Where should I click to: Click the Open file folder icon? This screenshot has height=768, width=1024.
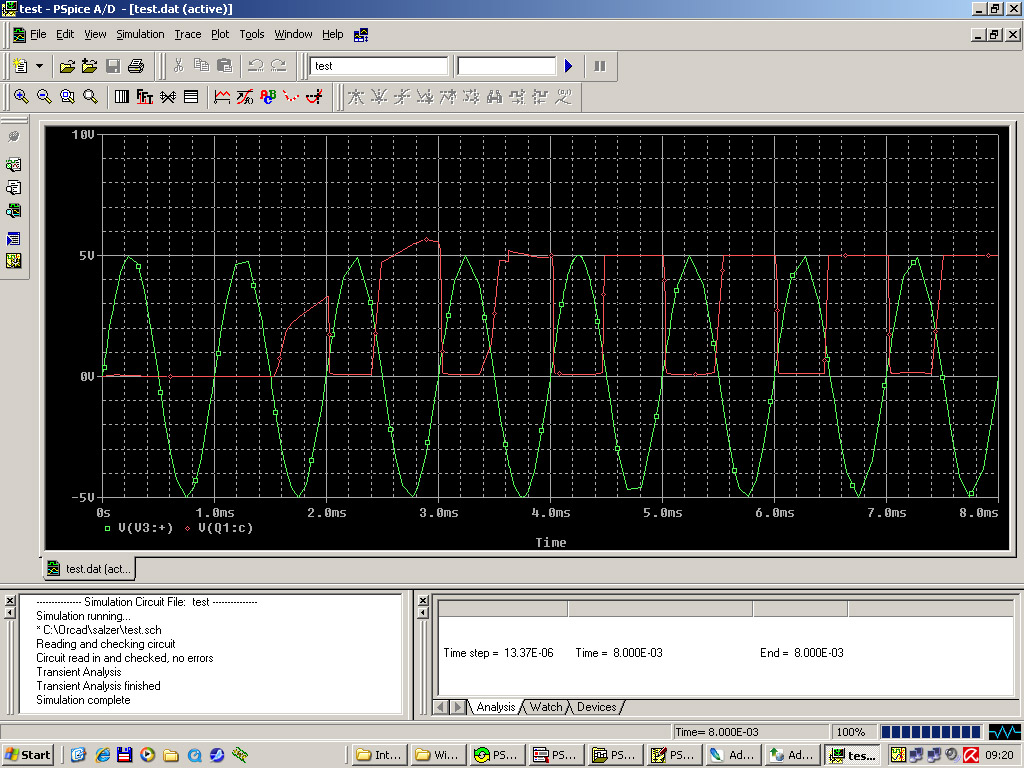click(x=67, y=66)
